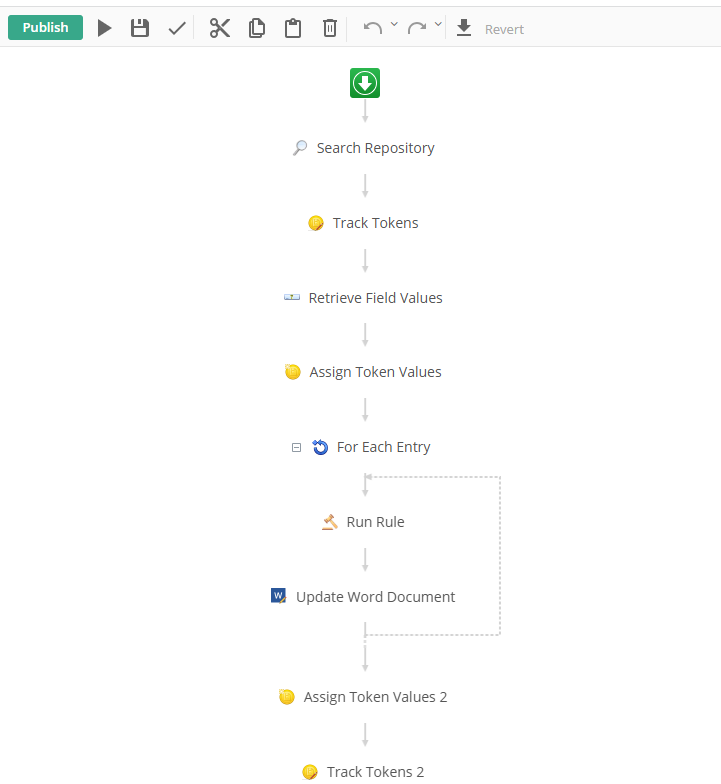Cut selection with the scissors icon
This screenshot has width=721, height=784.
pos(220,28)
